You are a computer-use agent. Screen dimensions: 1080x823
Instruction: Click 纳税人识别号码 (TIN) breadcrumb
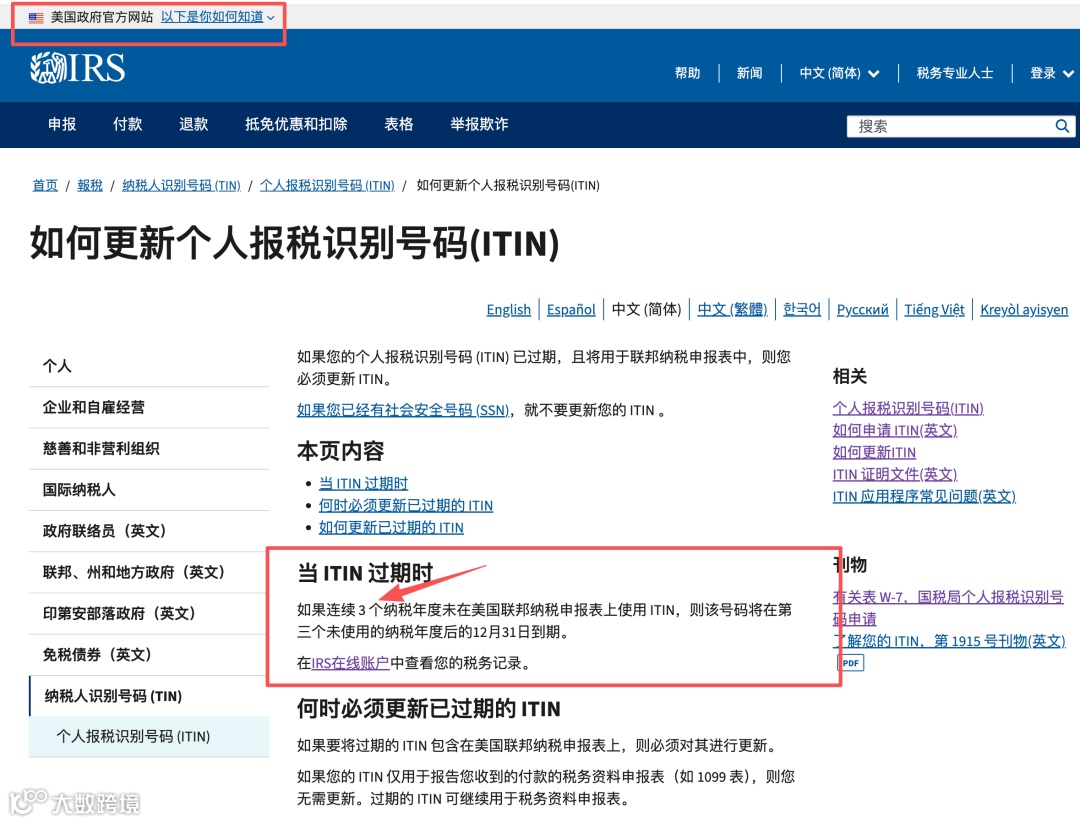pyautogui.click(x=181, y=185)
